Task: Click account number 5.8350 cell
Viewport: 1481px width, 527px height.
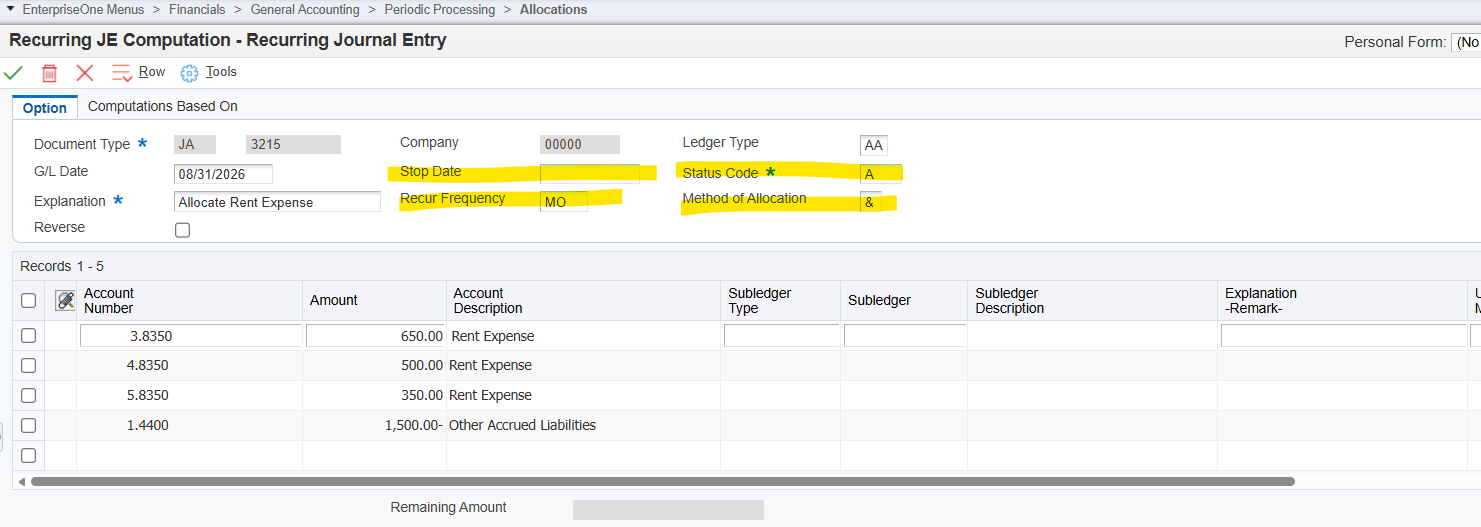Action: coord(190,395)
